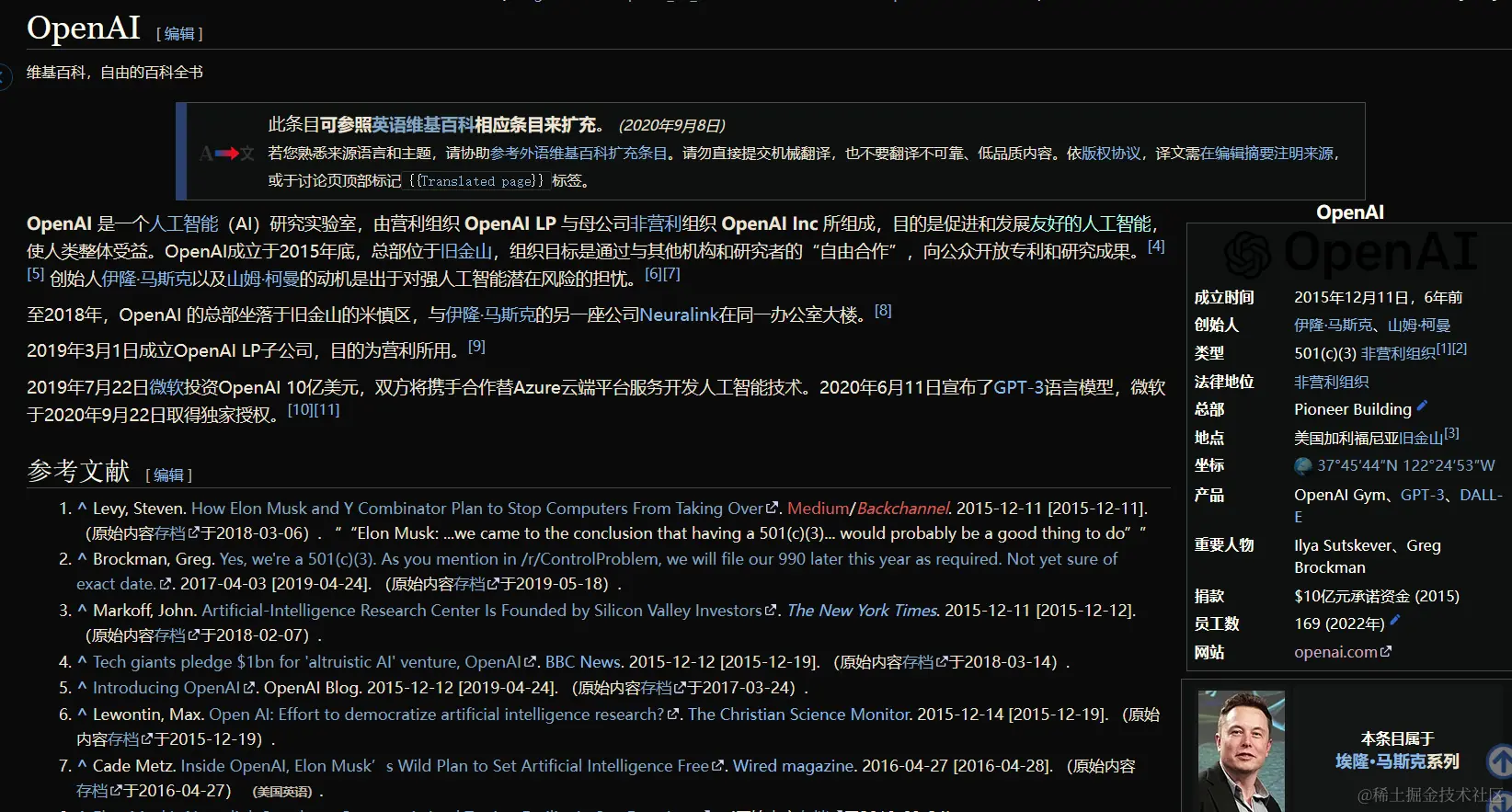Jump to footnote [6]

(653, 274)
